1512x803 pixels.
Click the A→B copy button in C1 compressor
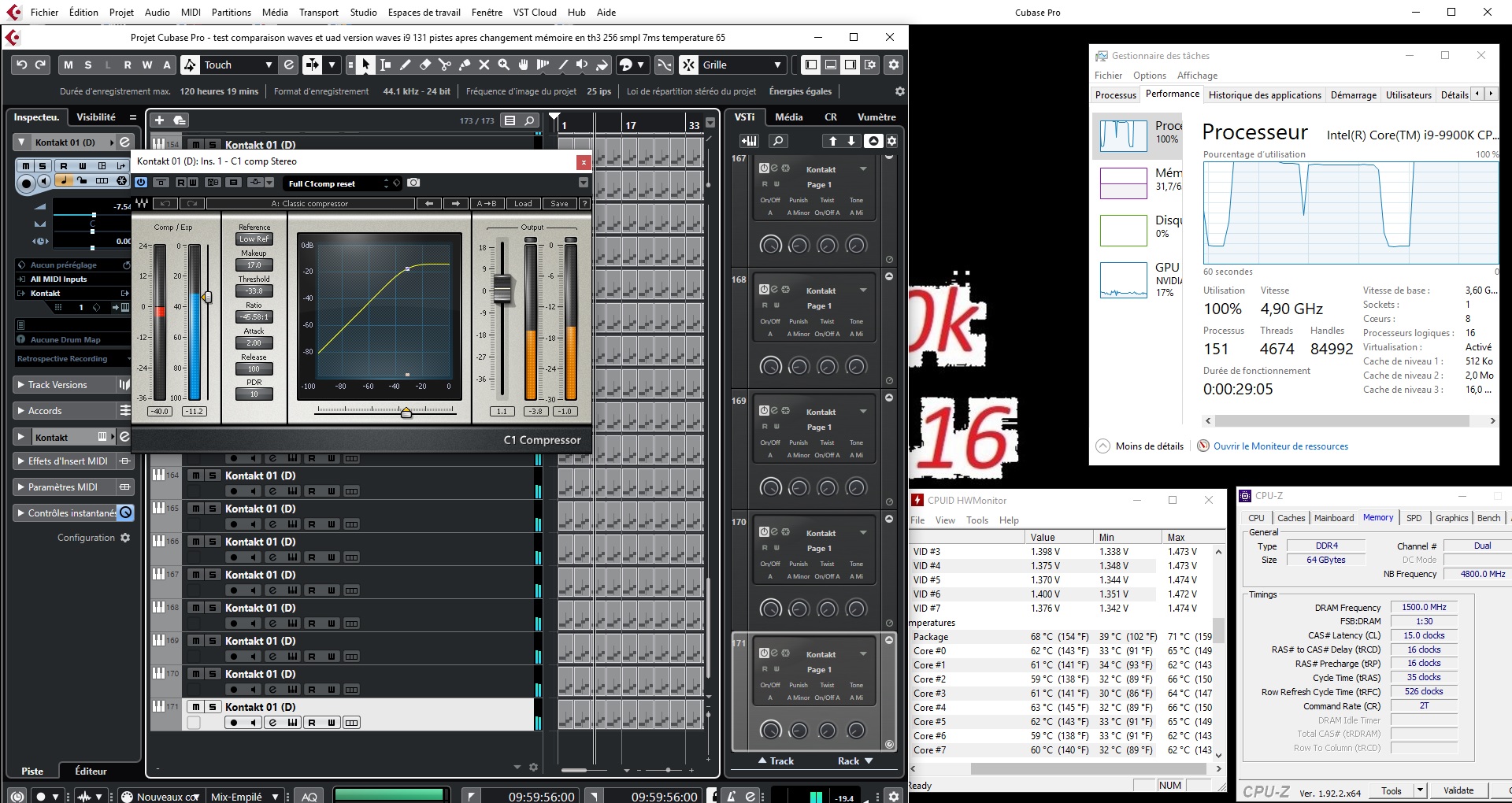pos(487,203)
